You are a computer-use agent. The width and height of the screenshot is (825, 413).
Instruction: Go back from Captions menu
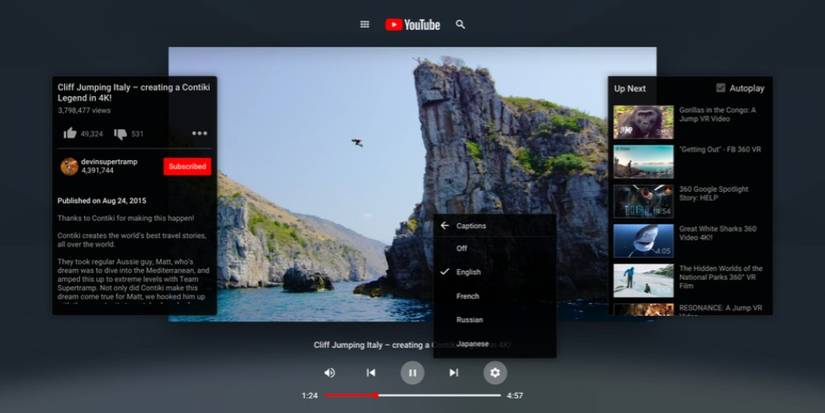(445, 225)
